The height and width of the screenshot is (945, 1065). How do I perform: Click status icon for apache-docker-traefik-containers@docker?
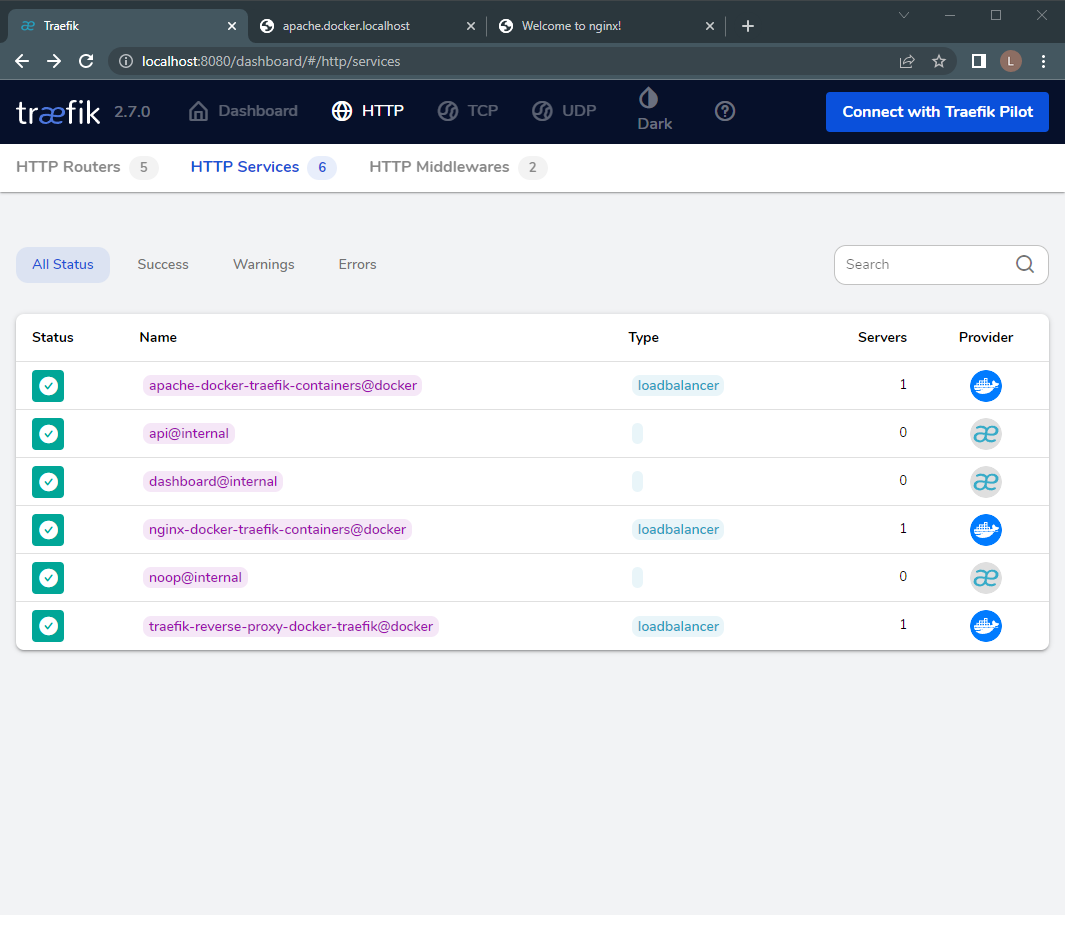coord(48,386)
